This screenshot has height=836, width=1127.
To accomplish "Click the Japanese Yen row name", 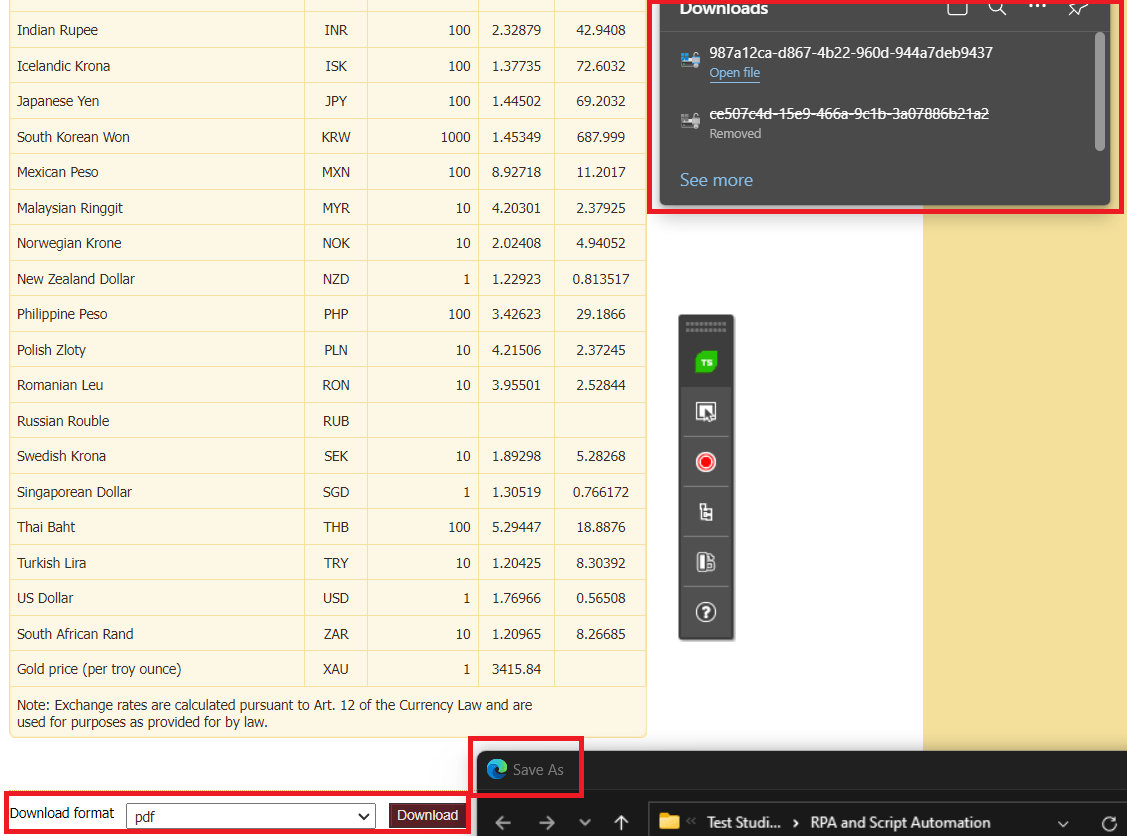I will pos(58,101).
